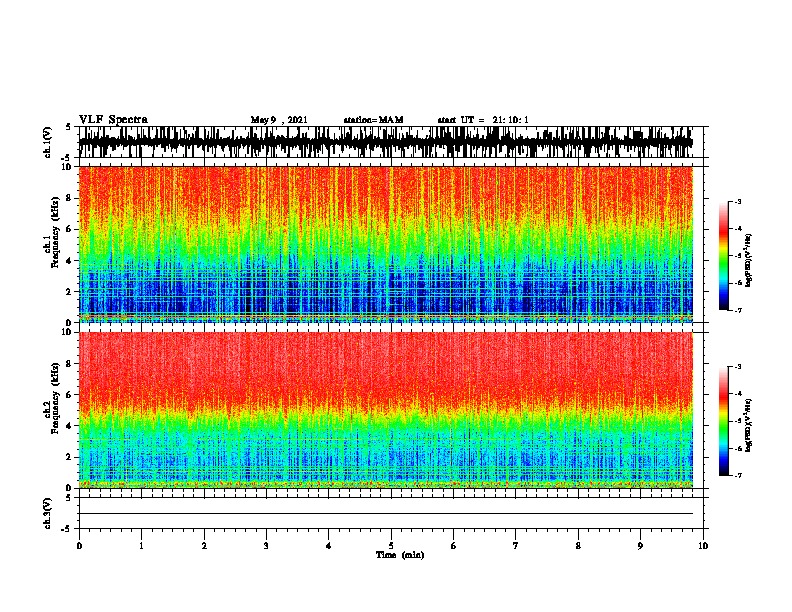The height and width of the screenshot is (612, 792).
Task: Click inside the ch.2 spectrogram panel
Action: point(386,410)
